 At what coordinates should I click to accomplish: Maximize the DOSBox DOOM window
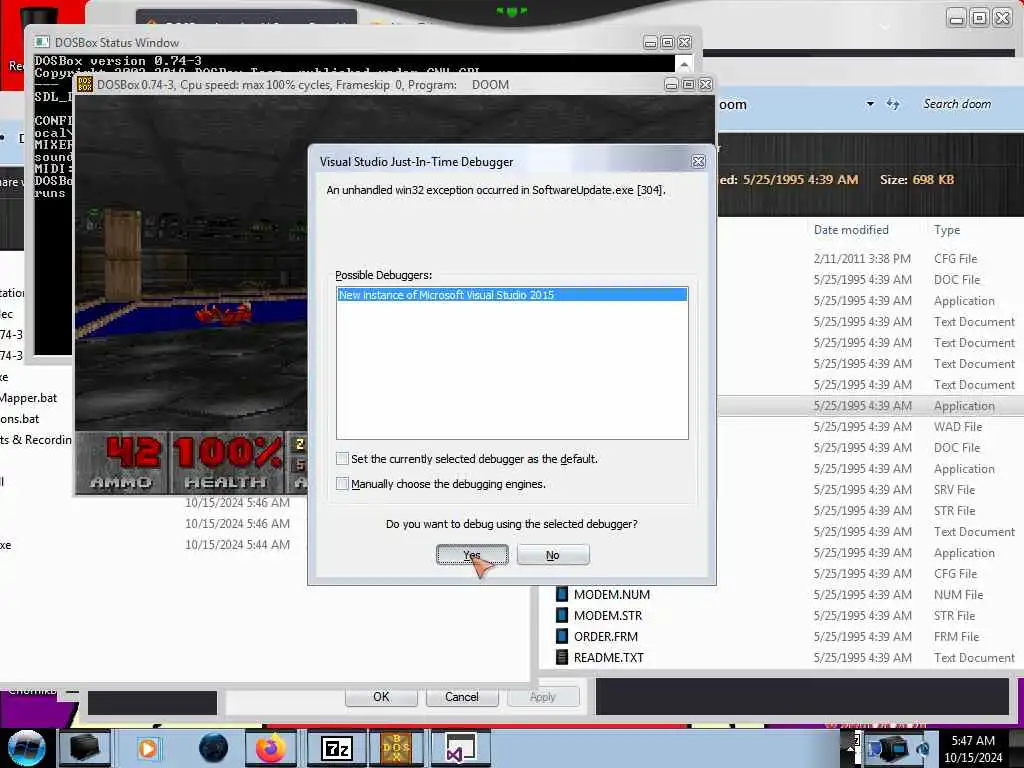tap(688, 84)
